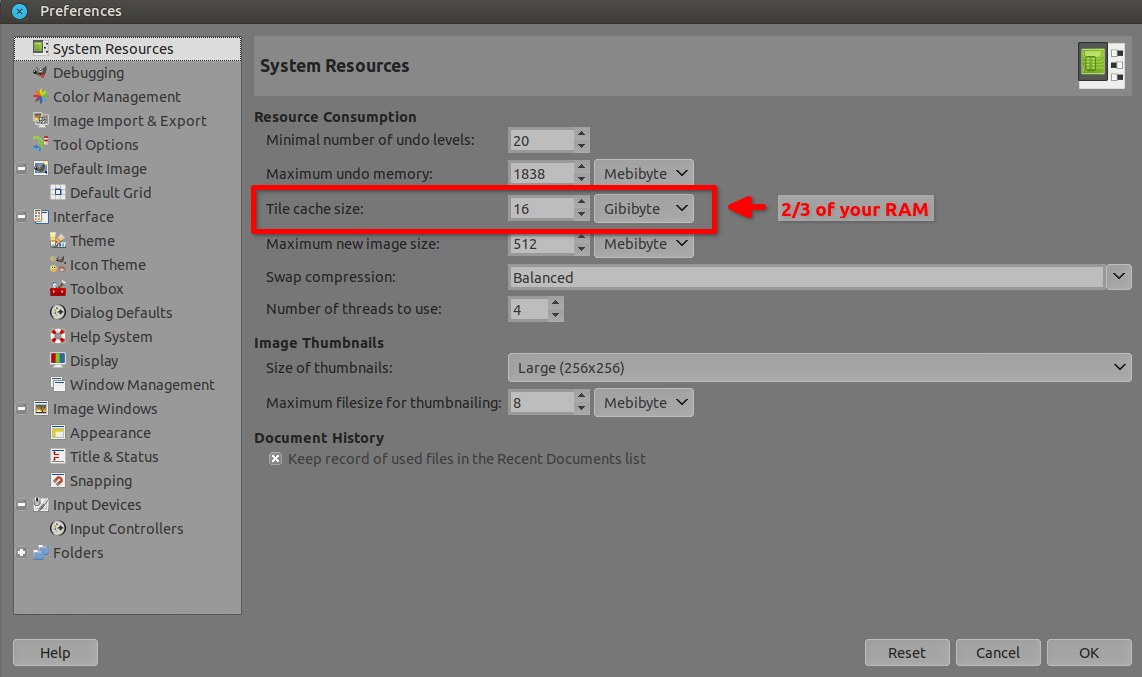Decrease maximum undo memory value

pyautogui.click(x=581, y=180)
